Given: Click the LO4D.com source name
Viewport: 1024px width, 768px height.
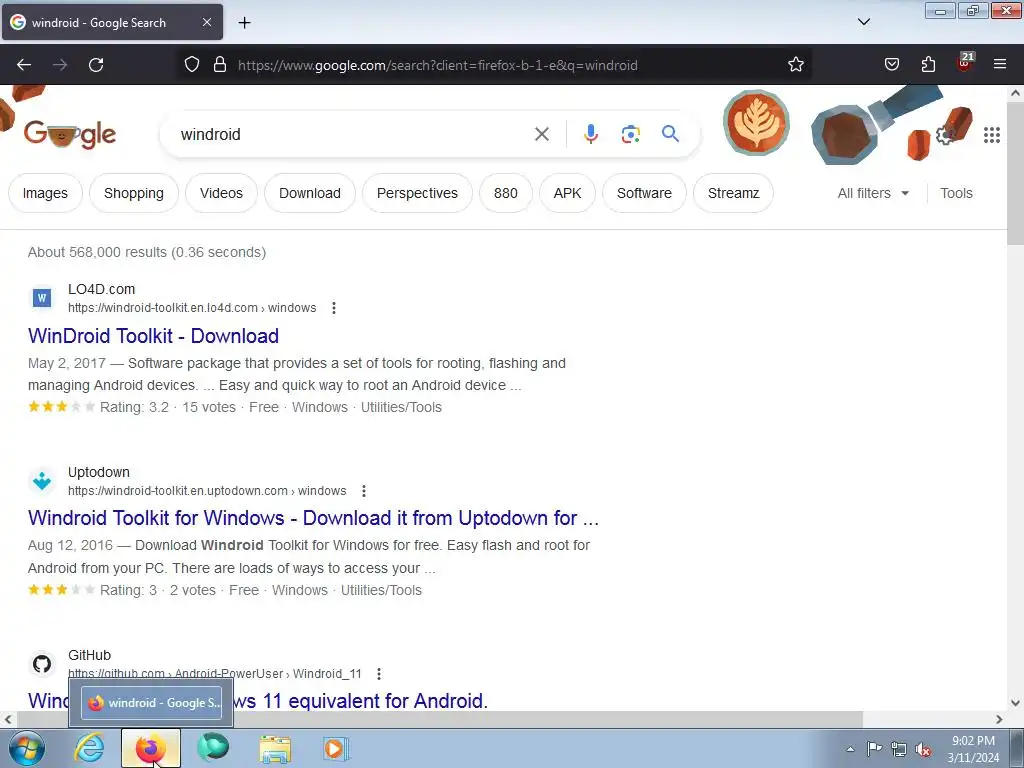Looking at the screenshot, I should [101, 289].
